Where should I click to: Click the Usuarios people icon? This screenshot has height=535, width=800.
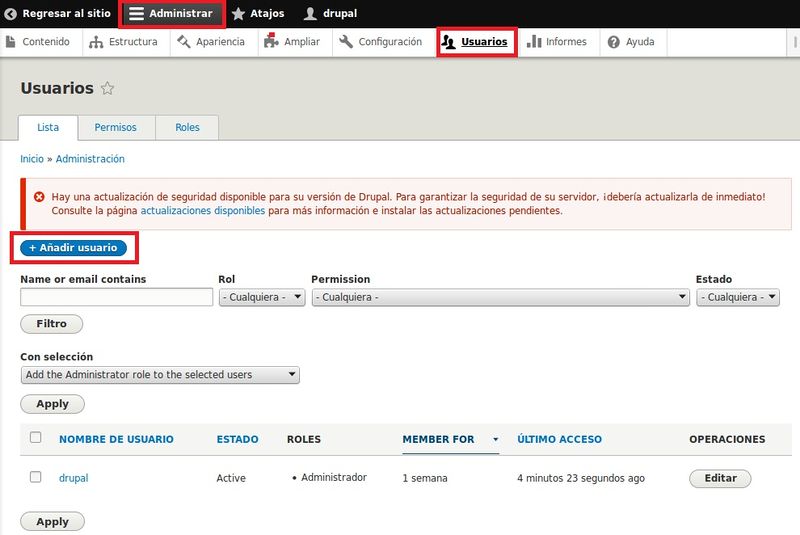tap(448, 42)
